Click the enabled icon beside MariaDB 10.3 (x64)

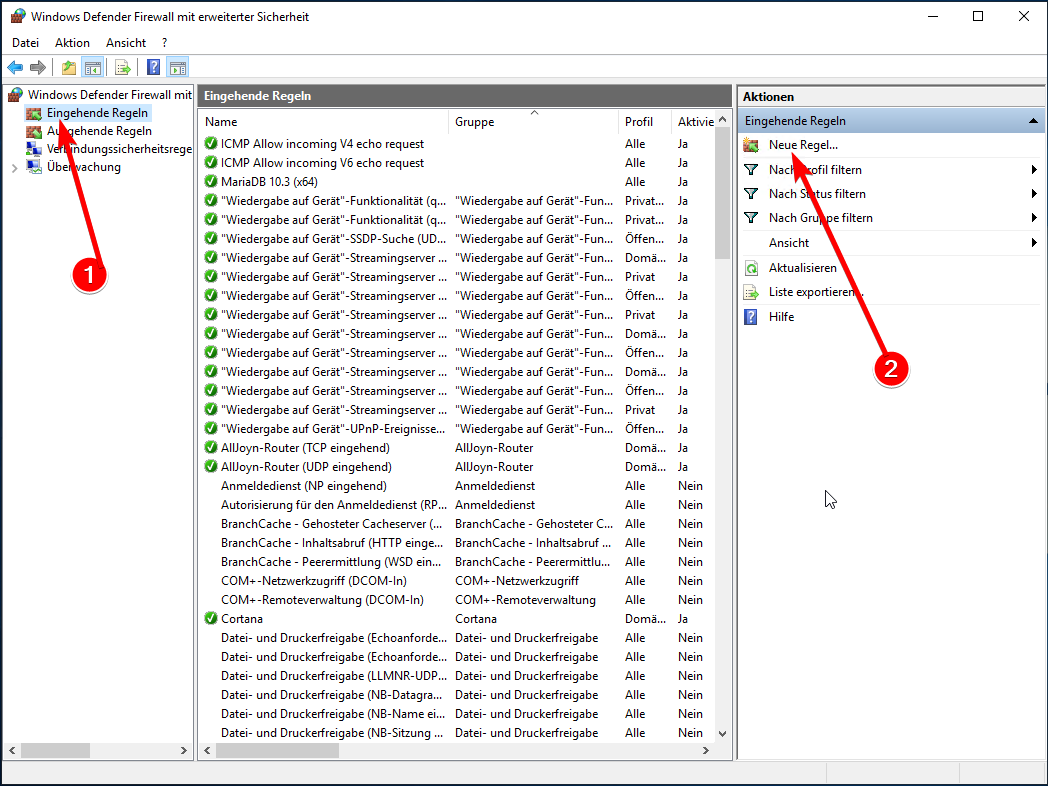(x=211, y=182)
